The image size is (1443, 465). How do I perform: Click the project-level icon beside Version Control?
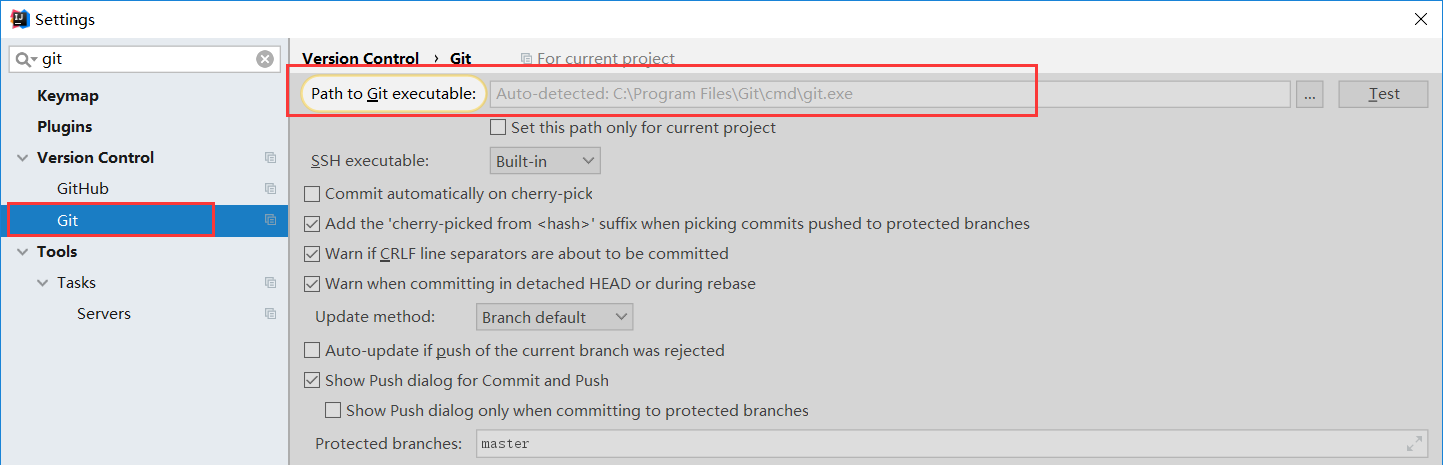tap(270, 158)
